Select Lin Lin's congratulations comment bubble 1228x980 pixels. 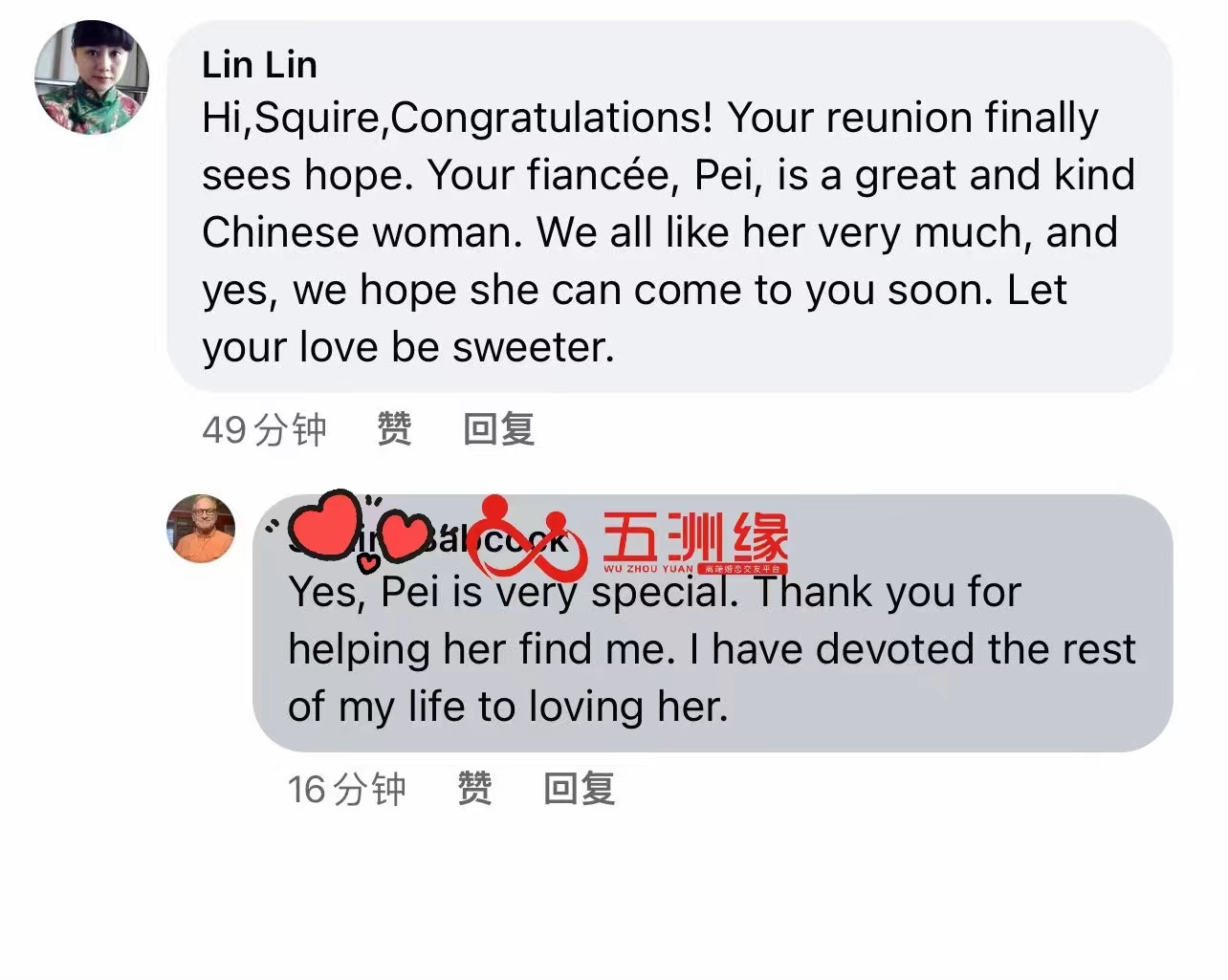coord(669,207)
